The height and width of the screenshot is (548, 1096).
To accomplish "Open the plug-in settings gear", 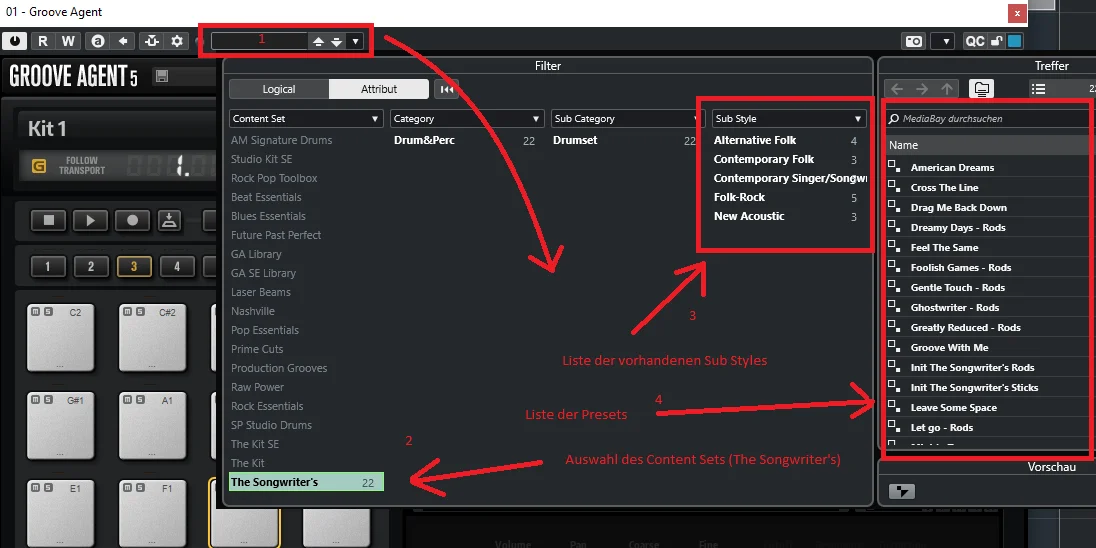I will pyautogui.click(x=177, y=41).
